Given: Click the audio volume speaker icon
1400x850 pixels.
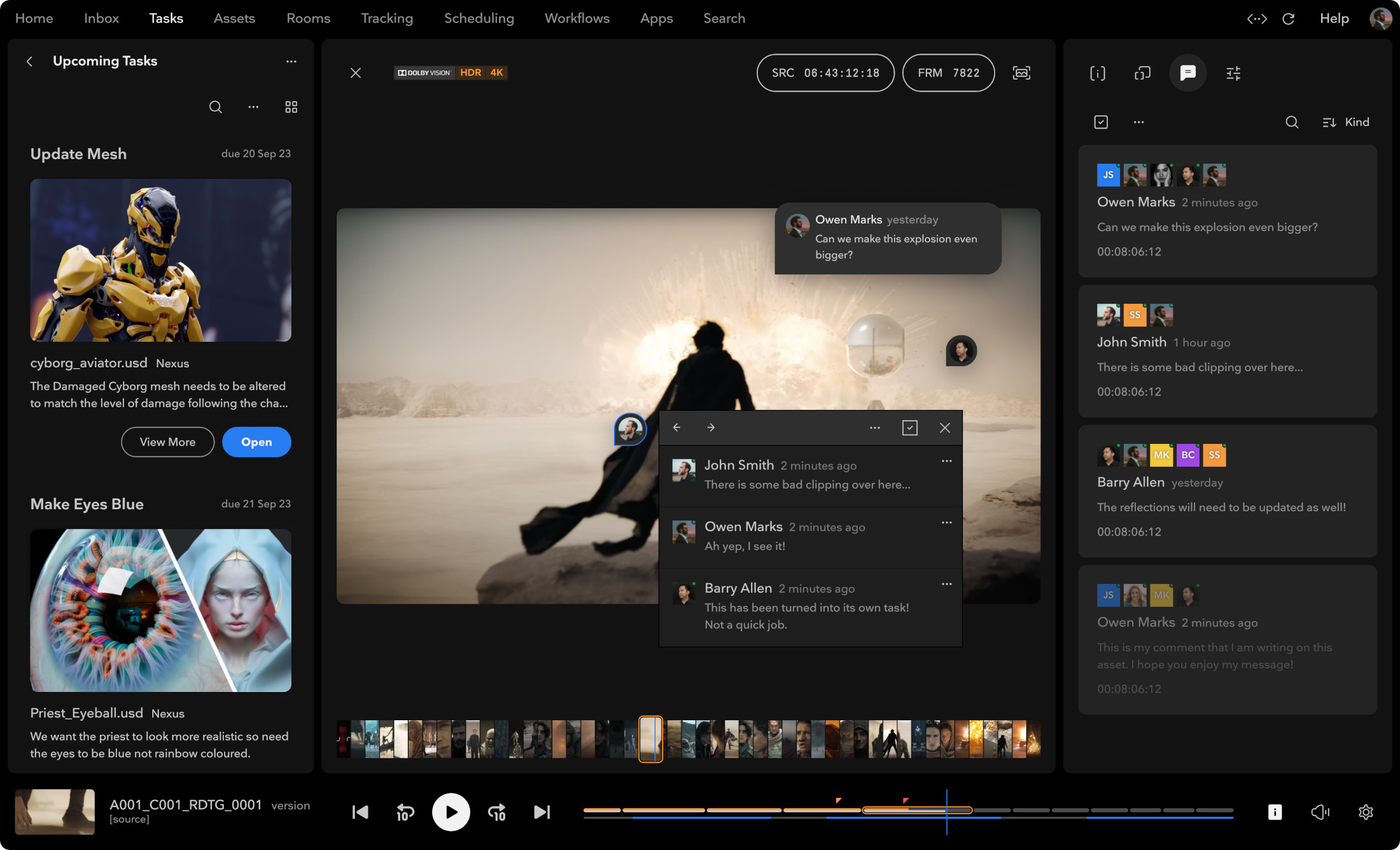Looking at the screenshot, I should coord(1320,812).
